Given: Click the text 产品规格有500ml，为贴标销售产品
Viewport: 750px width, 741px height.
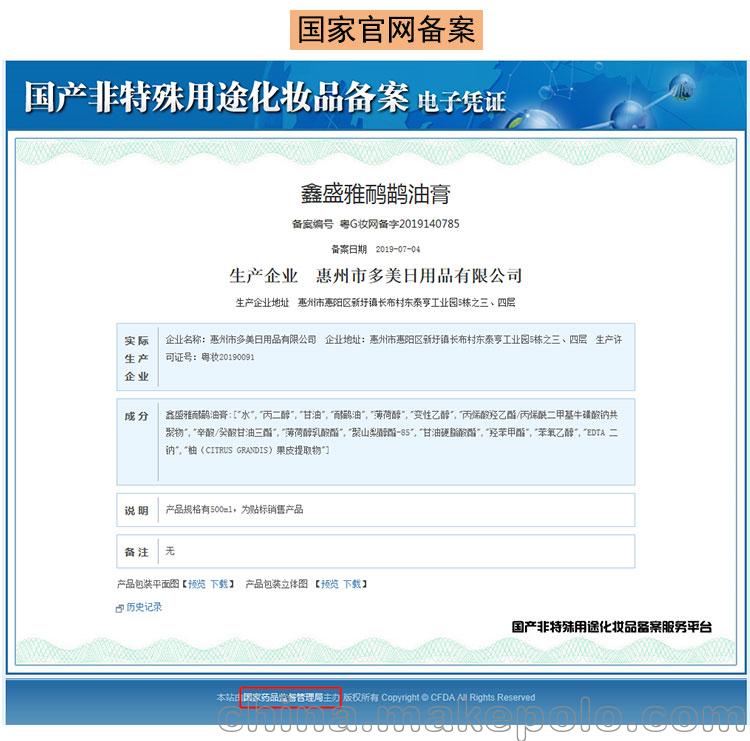Looking at the screenshot, I should 234,509.
